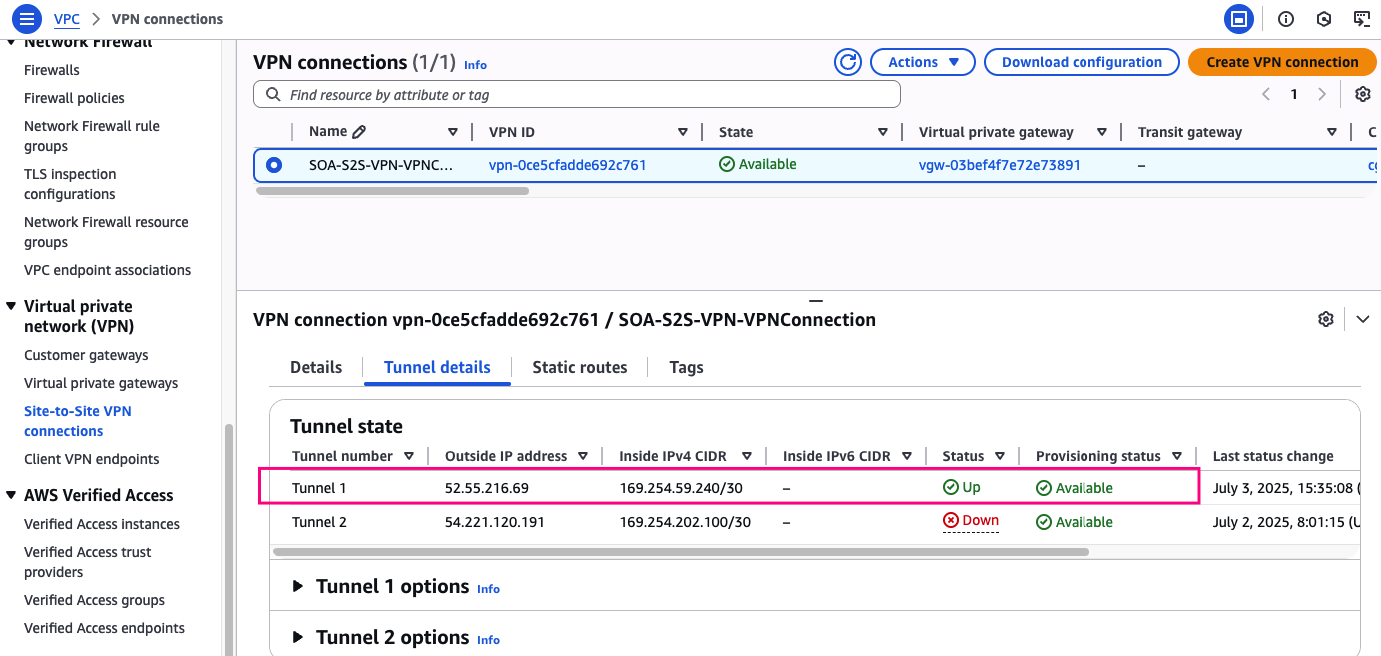Expand the Tunnel 2 options section

(x=298, y=638)
